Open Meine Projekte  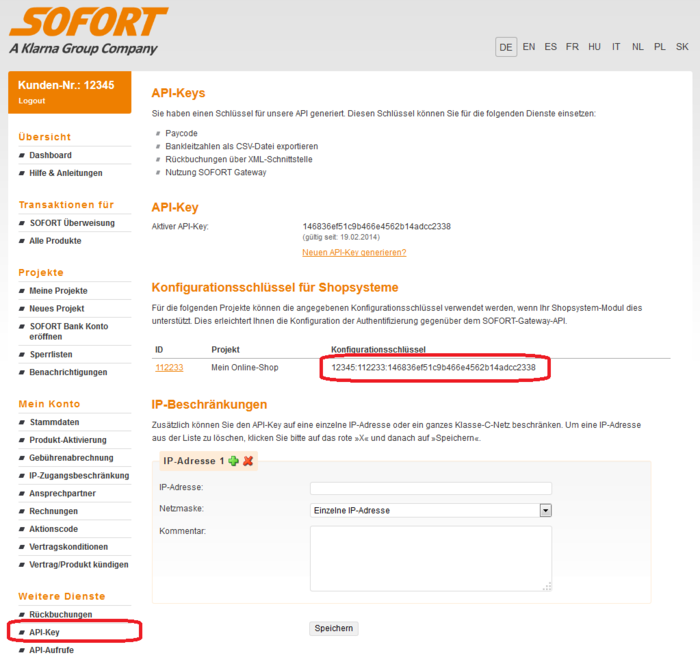click(x=58, y=291)
